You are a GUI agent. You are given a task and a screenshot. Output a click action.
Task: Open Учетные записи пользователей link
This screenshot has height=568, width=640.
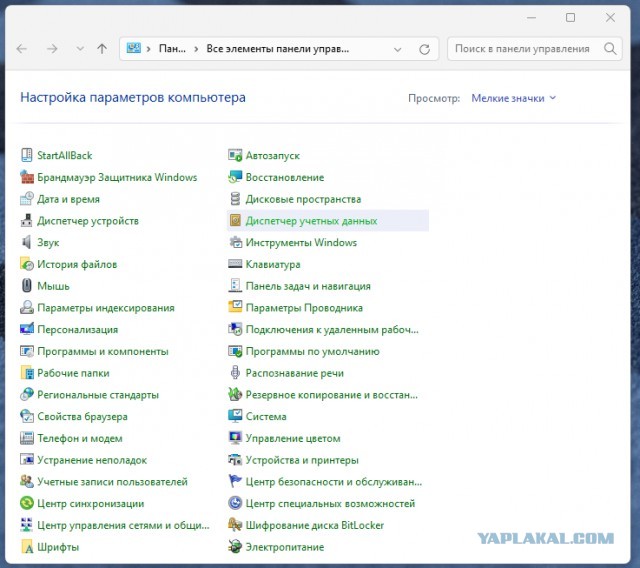pos(113,481)
